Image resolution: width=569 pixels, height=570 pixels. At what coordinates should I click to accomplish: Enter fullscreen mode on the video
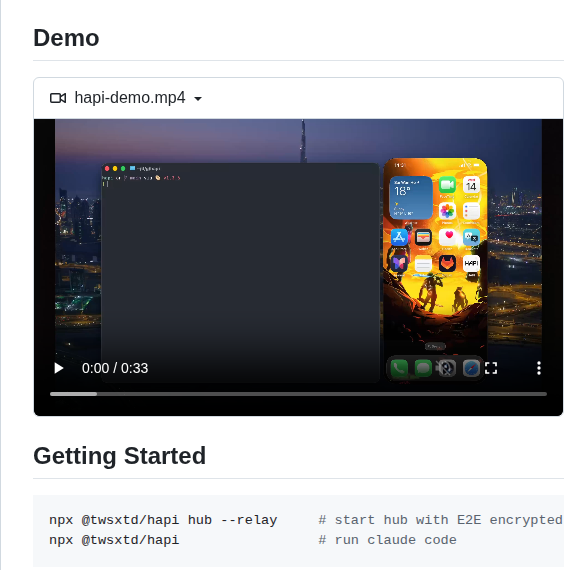tap(491, 368)
